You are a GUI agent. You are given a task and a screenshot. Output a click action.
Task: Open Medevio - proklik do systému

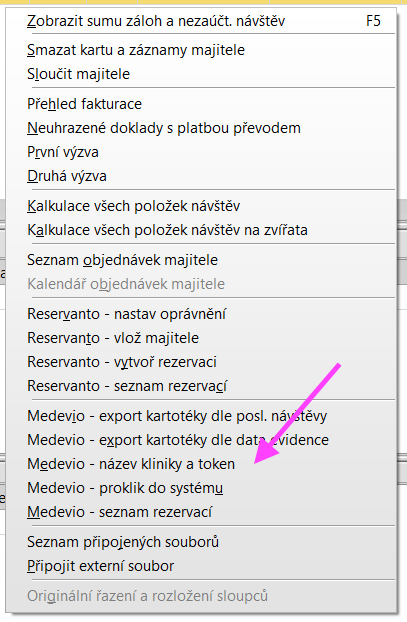(x=201, y=488)
